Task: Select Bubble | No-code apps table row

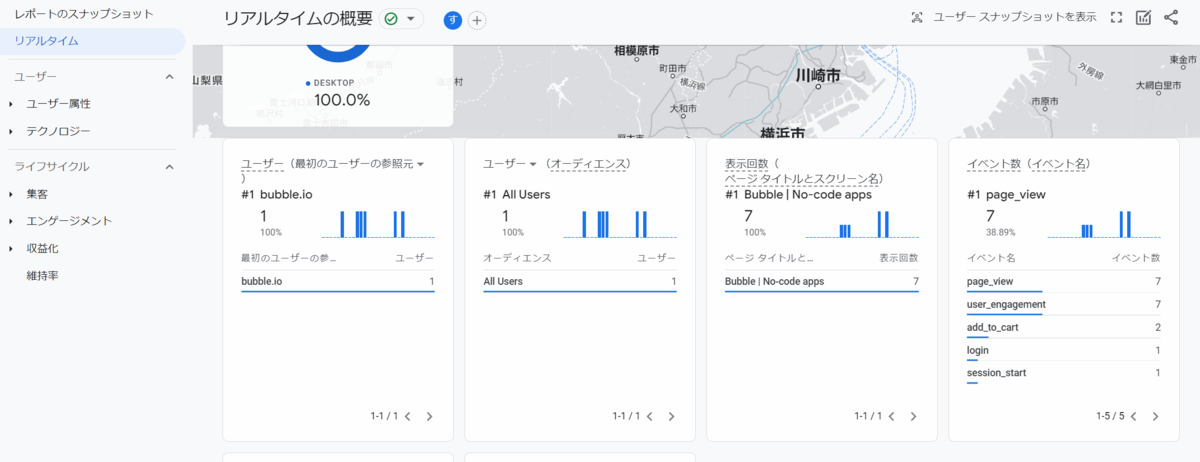Action: (x=822, y=282)
